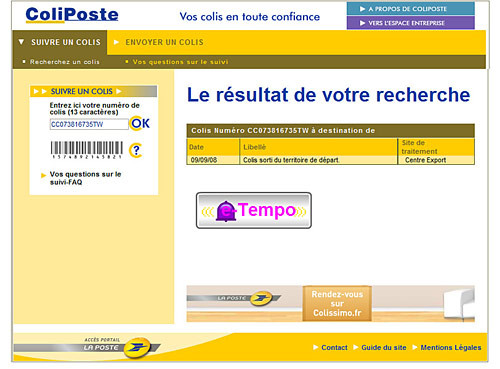500x369 pixels.
Task: Click the 'Vos colis en toute confiance' slogan
Action: pos(250,17)
